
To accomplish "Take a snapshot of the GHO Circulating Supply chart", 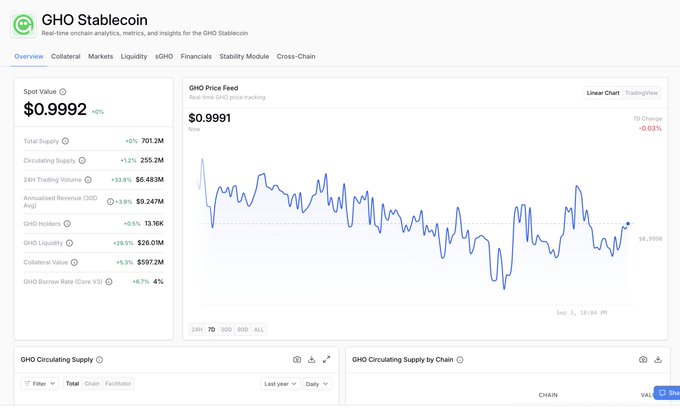I will point(297,359).
